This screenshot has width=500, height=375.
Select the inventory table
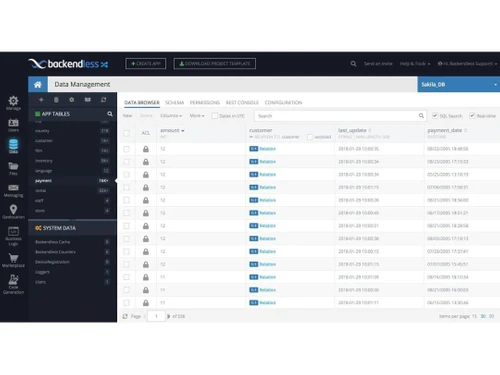[72, 161]
